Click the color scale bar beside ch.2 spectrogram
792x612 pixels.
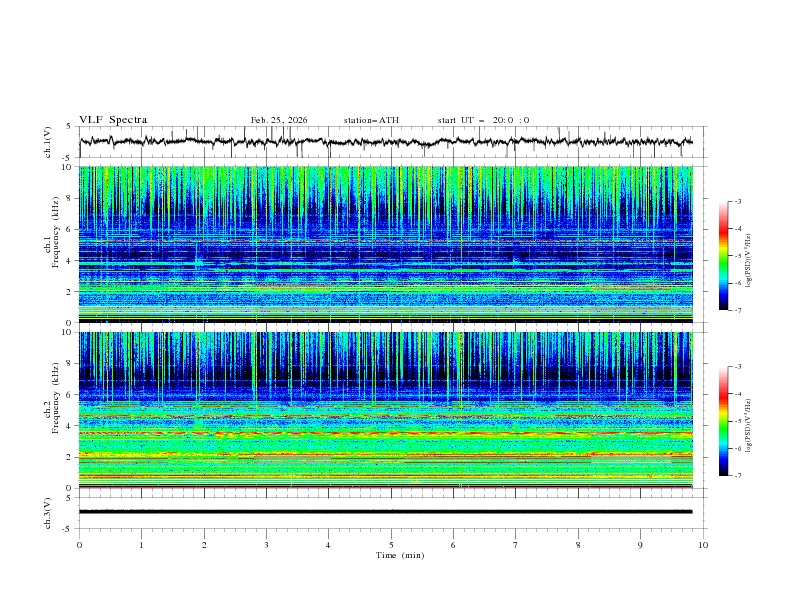(723, 421)
